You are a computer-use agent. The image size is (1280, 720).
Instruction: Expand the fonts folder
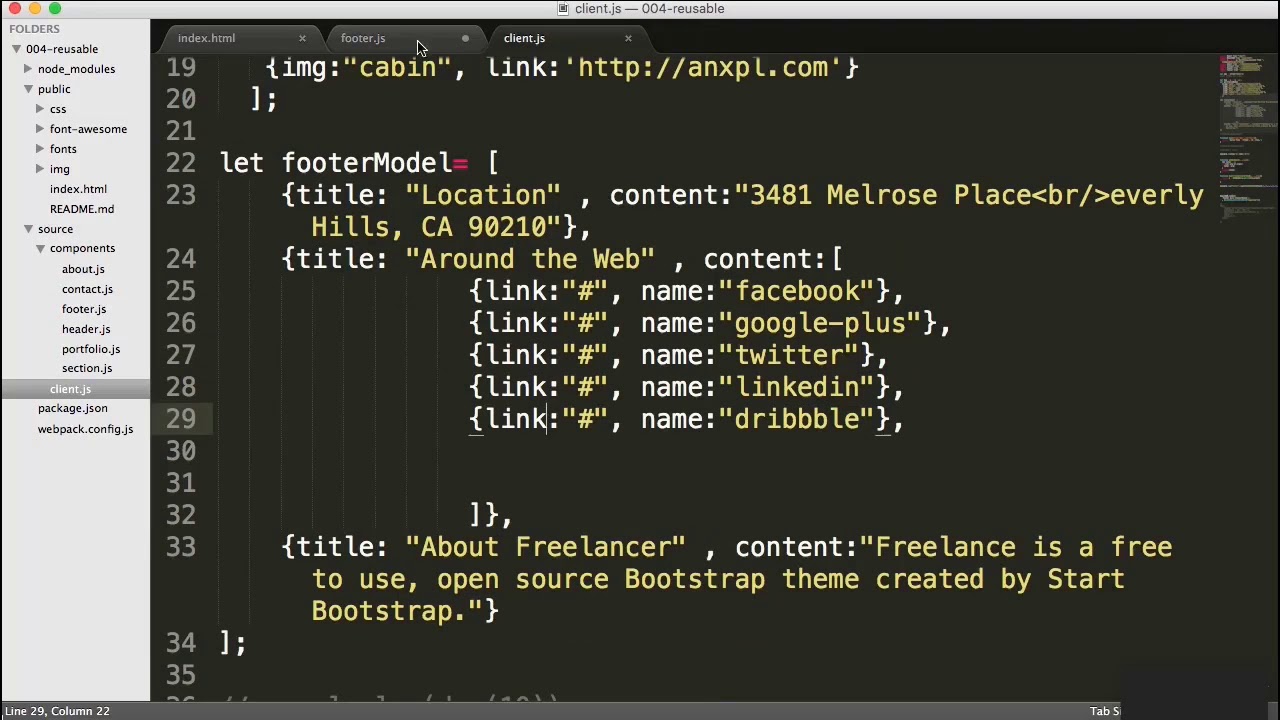tap(40, 149)
